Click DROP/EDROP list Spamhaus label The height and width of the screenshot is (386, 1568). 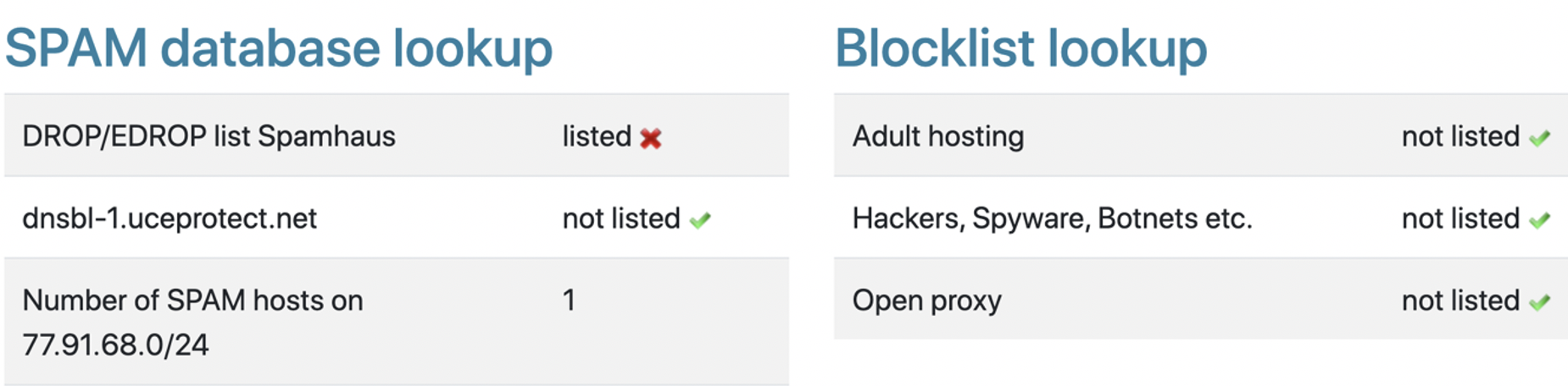point(209,136)
